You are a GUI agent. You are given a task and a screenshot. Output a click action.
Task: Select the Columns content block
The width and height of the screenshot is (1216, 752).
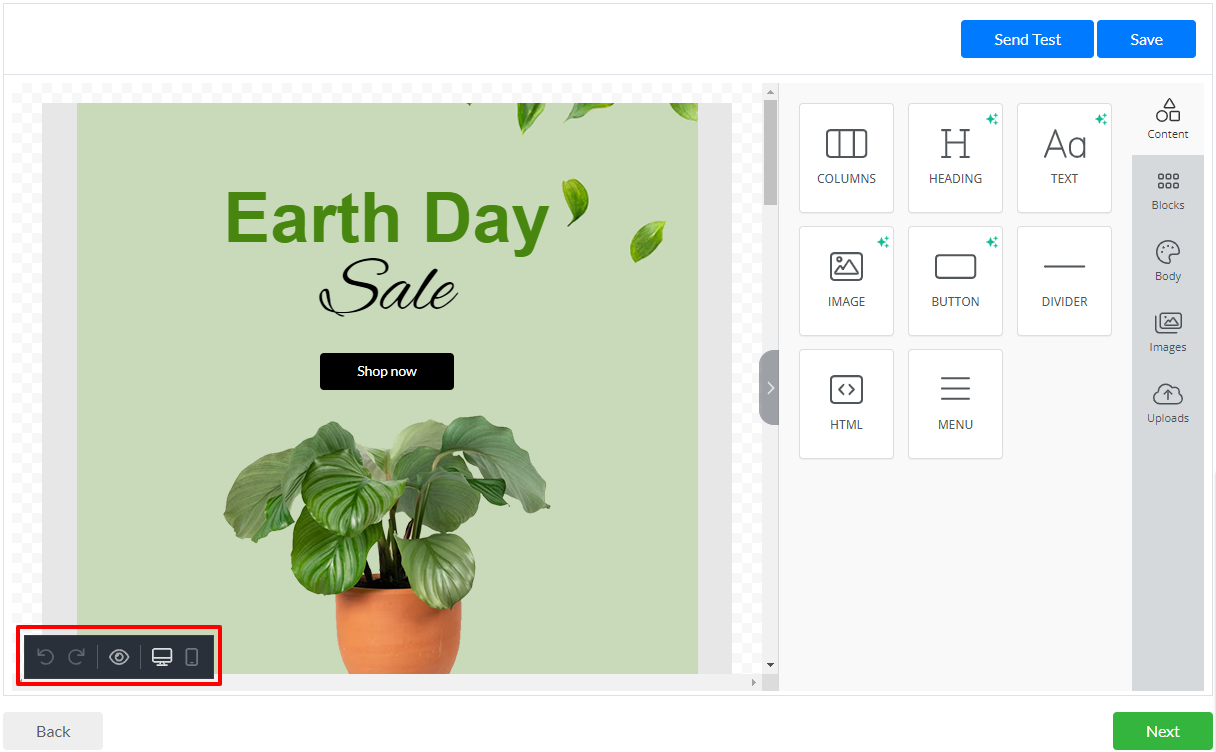[846, 158]
